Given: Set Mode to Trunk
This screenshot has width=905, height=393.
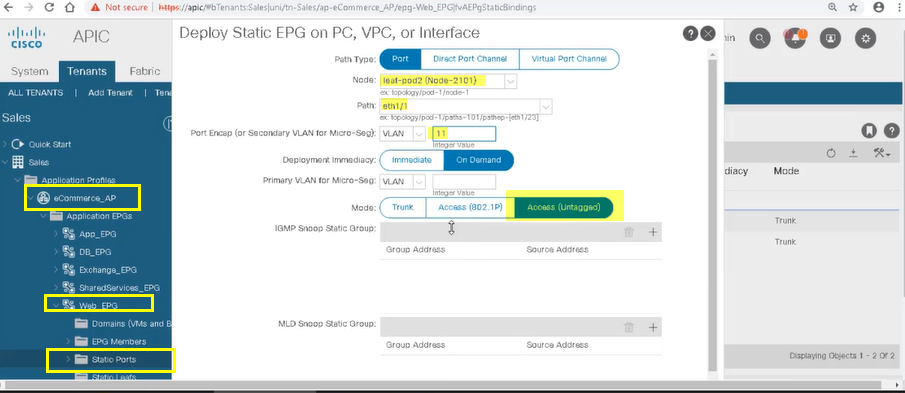Looking at the screenshot, I should pos(402,207).
